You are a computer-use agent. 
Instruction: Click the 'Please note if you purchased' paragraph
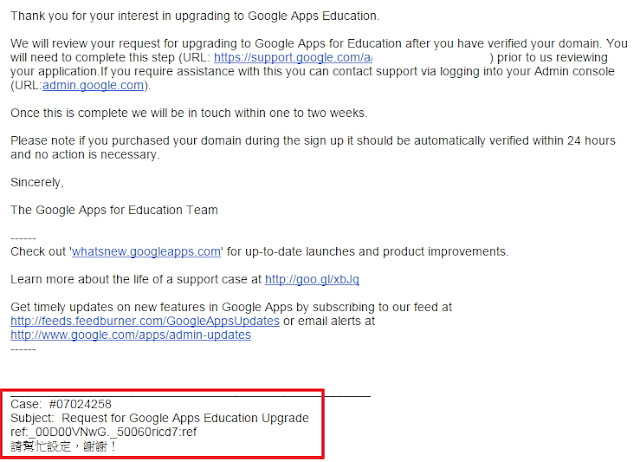(313, 147)
